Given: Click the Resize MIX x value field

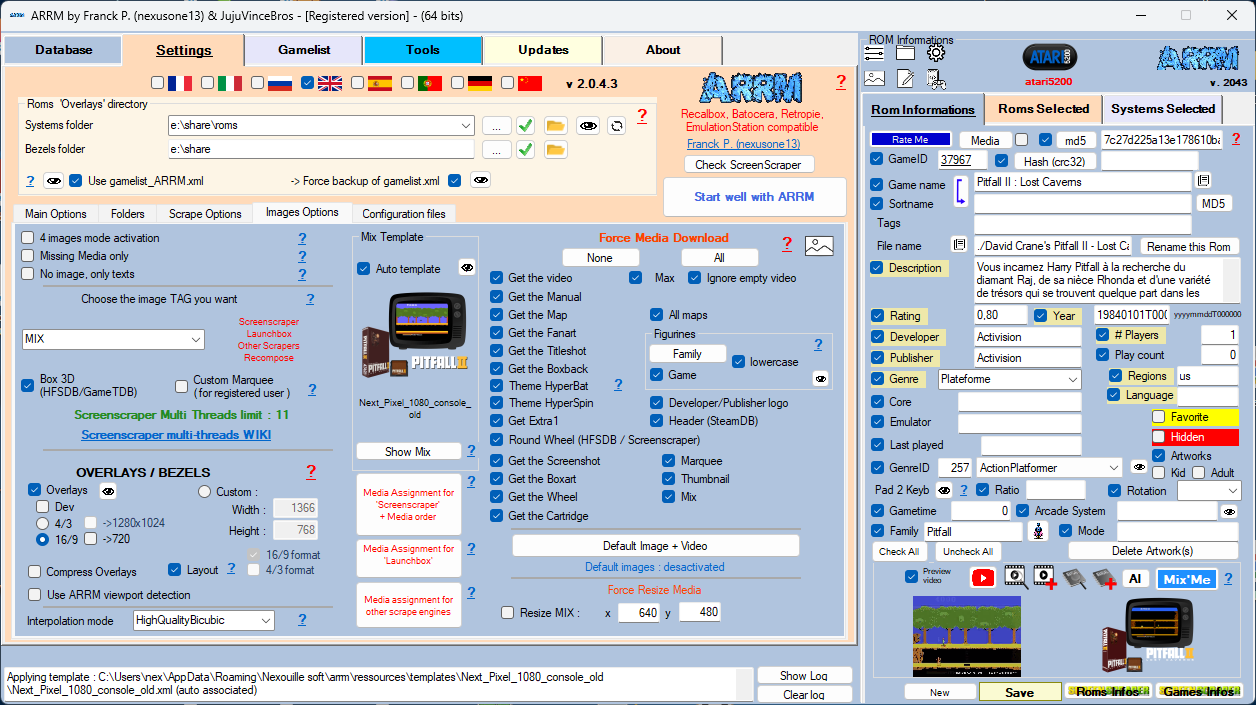Looking at the screenshot, I should click(x=638, y=613).
